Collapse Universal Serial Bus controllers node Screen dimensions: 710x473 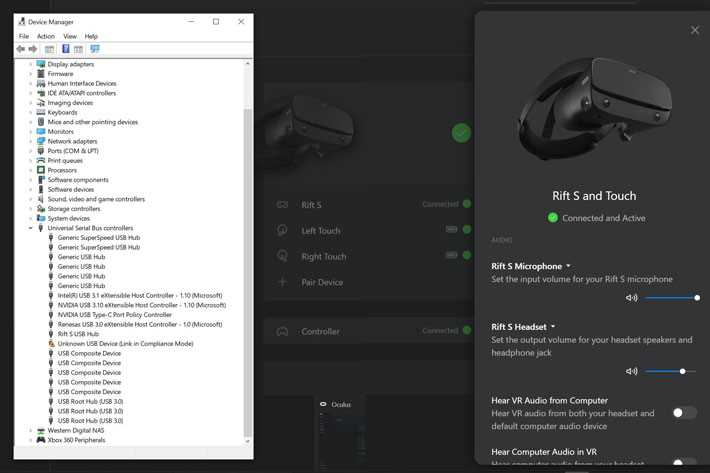coord(31,228)
